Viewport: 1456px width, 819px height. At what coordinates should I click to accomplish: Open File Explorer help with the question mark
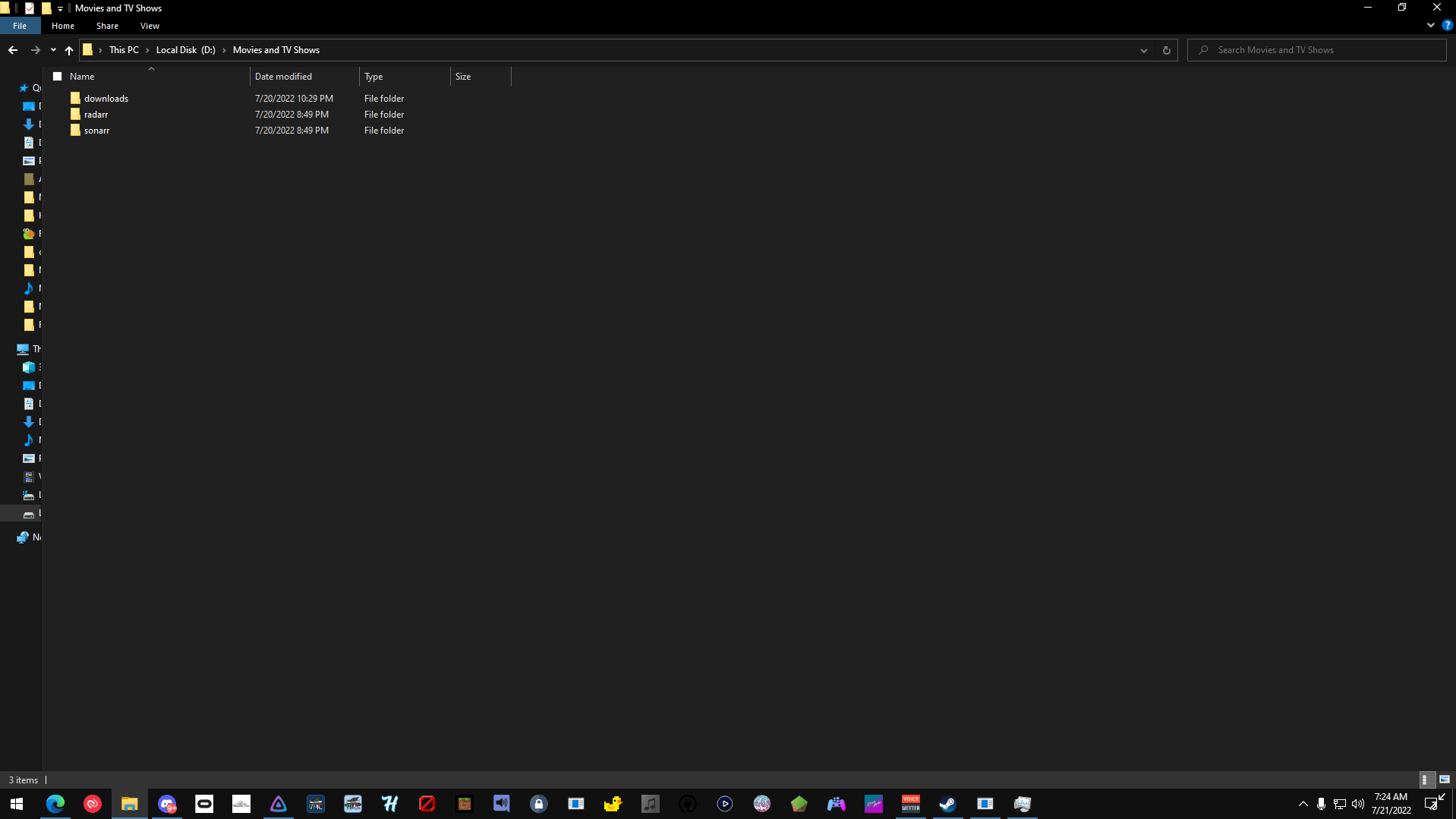pyautogui.click(x=1446, y=25)
